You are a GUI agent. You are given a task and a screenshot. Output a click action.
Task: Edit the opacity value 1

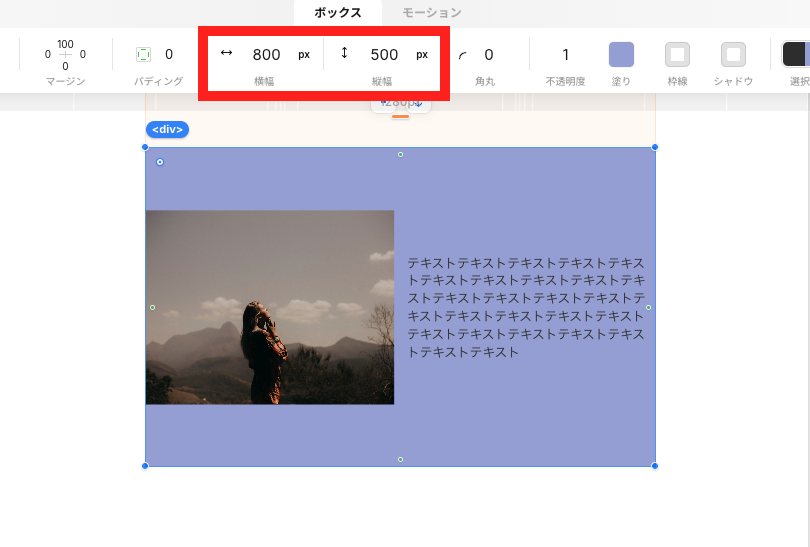(566, 55)
